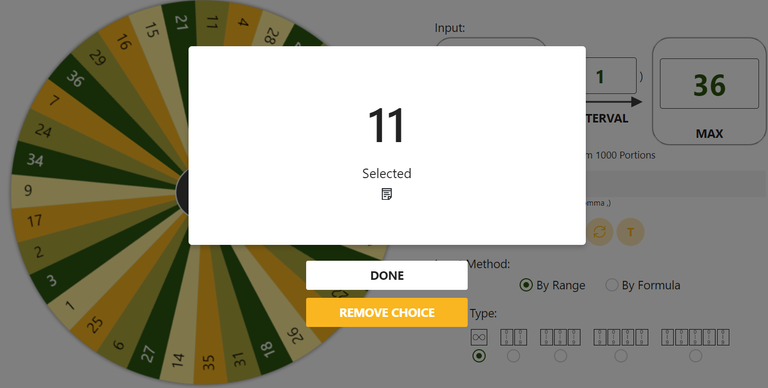This screenshot has width=768, height=388.
Task: Click the three-digit type icon
Action: tap(560, 338)
